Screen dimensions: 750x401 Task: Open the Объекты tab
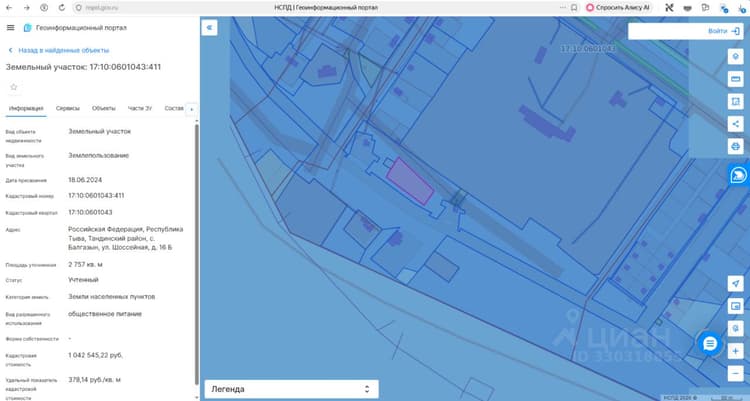pos(104,109)
